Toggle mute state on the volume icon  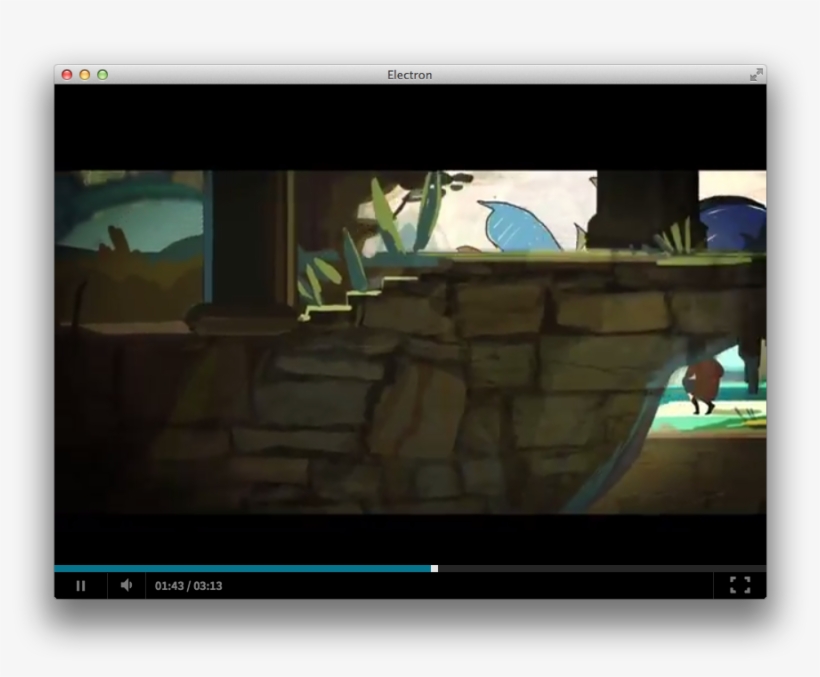point(125,584)
